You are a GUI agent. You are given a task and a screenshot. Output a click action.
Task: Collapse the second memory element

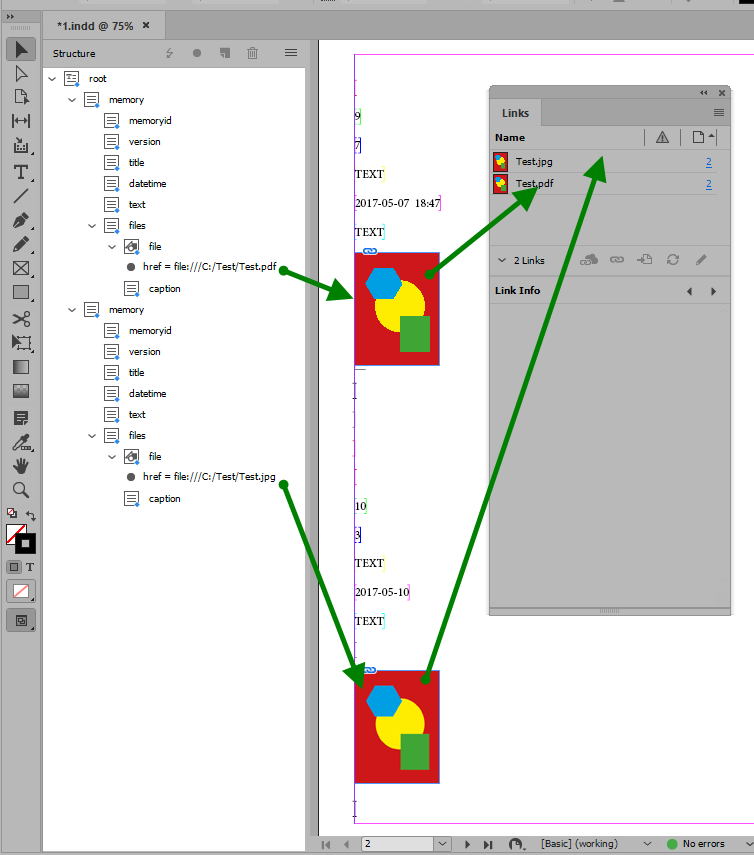click(x=72, y=310)
